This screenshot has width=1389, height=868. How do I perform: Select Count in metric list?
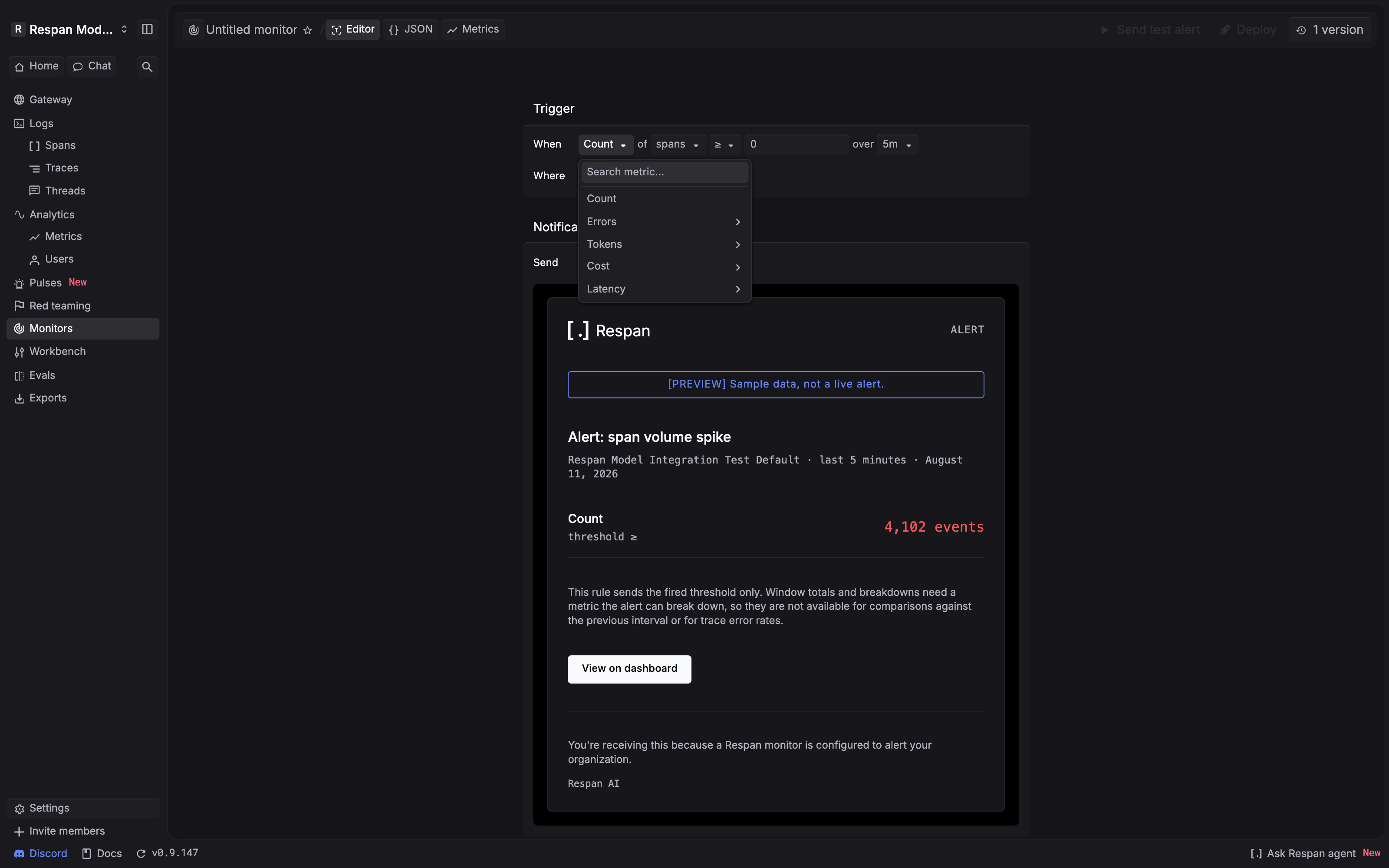click(x=665, y=199)
